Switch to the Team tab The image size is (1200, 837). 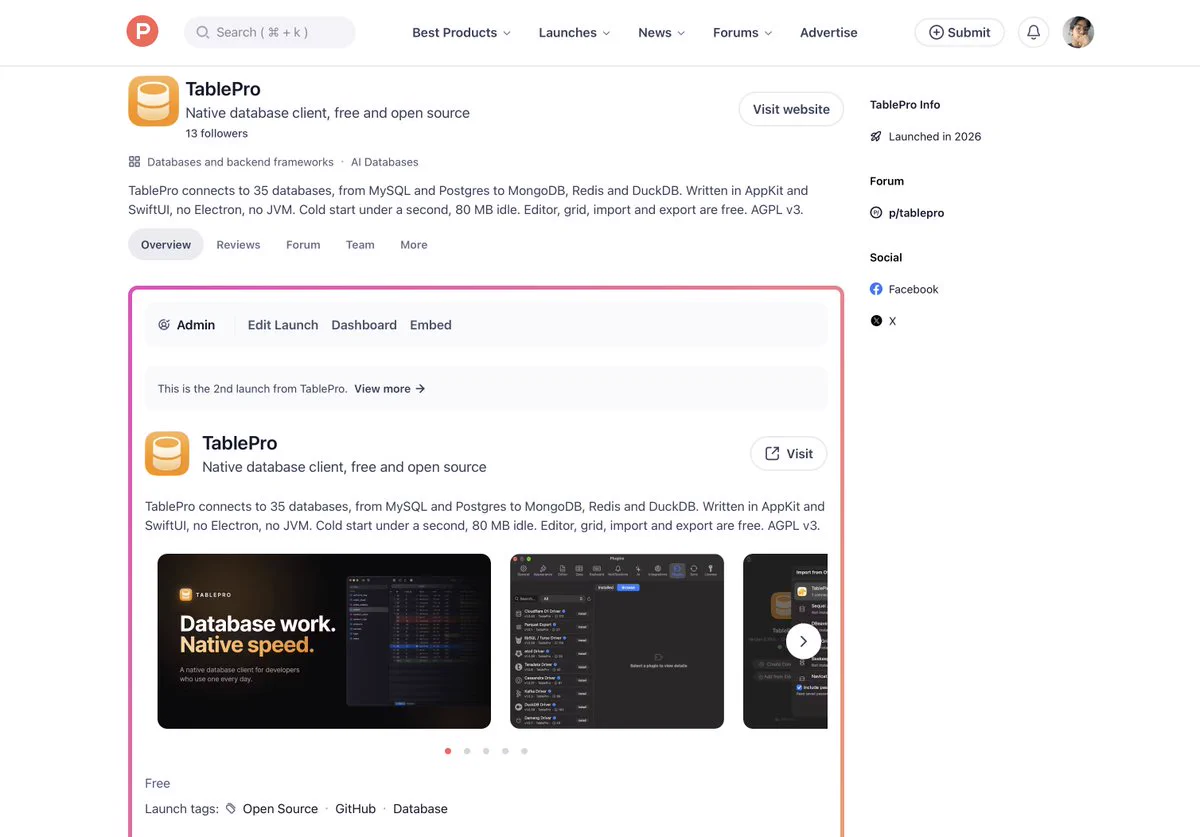coord(360,245)
